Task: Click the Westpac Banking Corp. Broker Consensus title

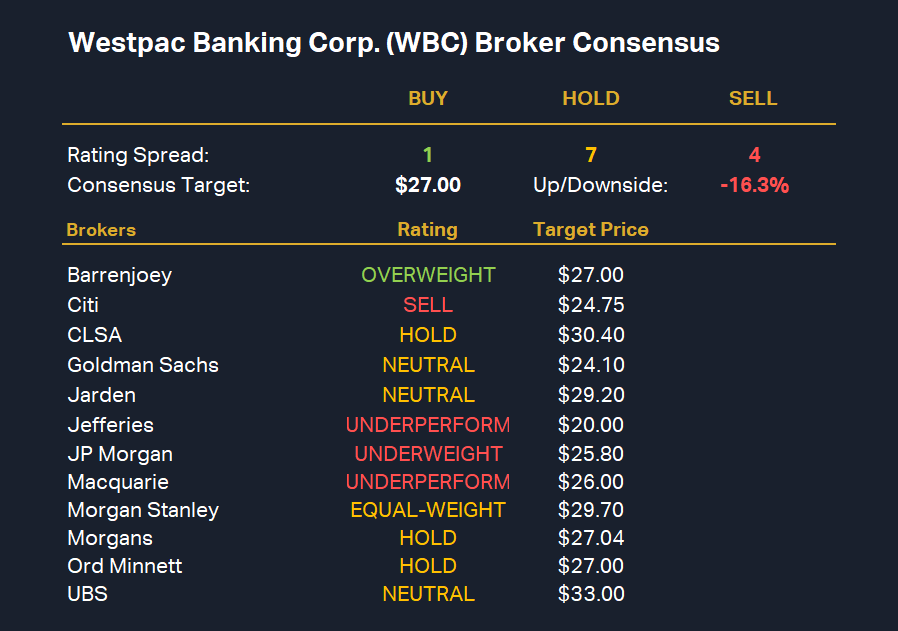Action: click(393, 43)
